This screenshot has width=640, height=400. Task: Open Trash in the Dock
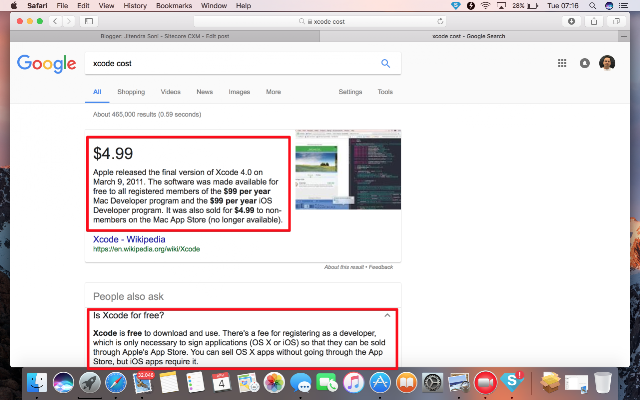tap(603, 383)
